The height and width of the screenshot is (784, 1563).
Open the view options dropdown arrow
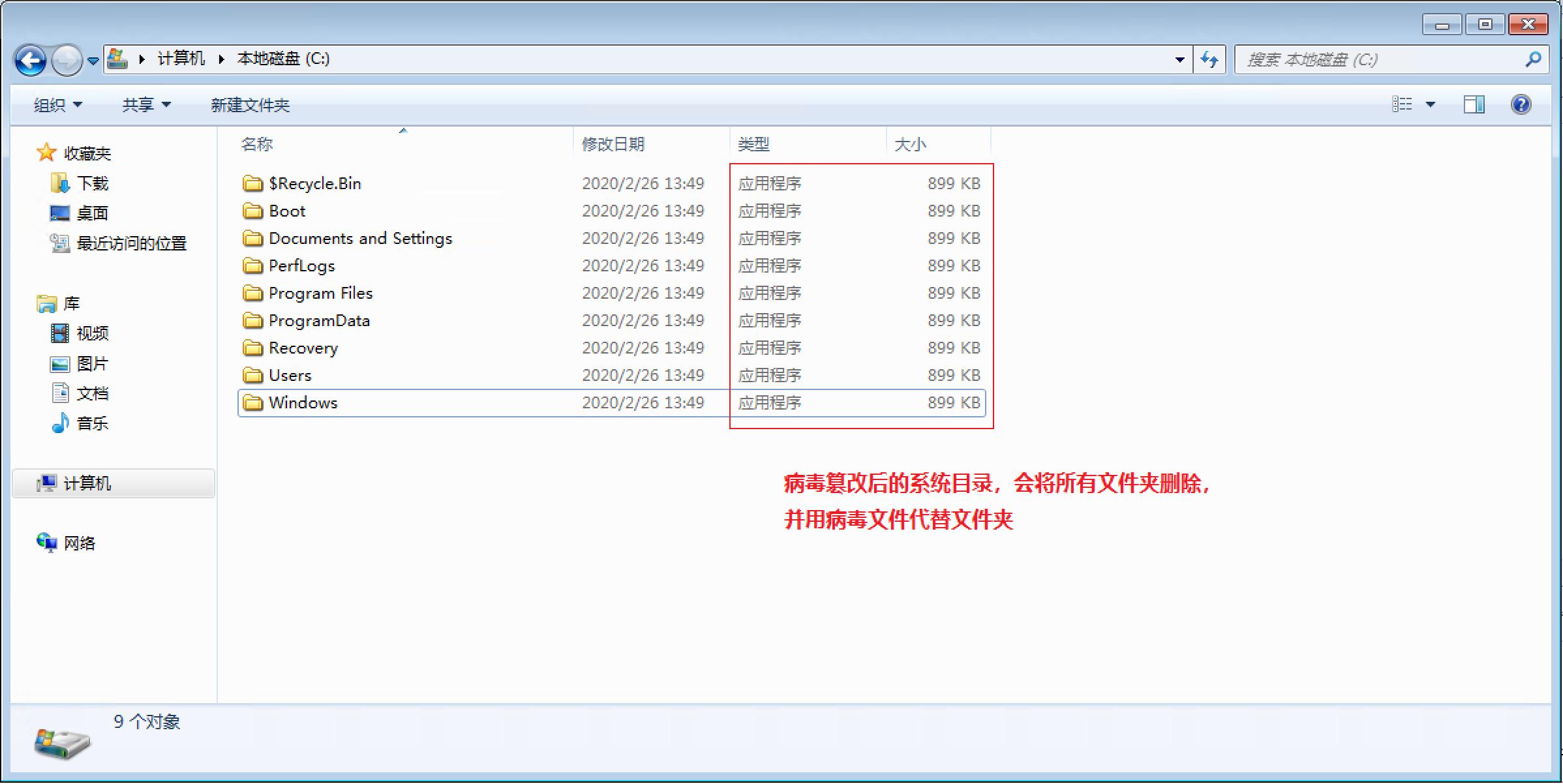(x=1431, y=104)
